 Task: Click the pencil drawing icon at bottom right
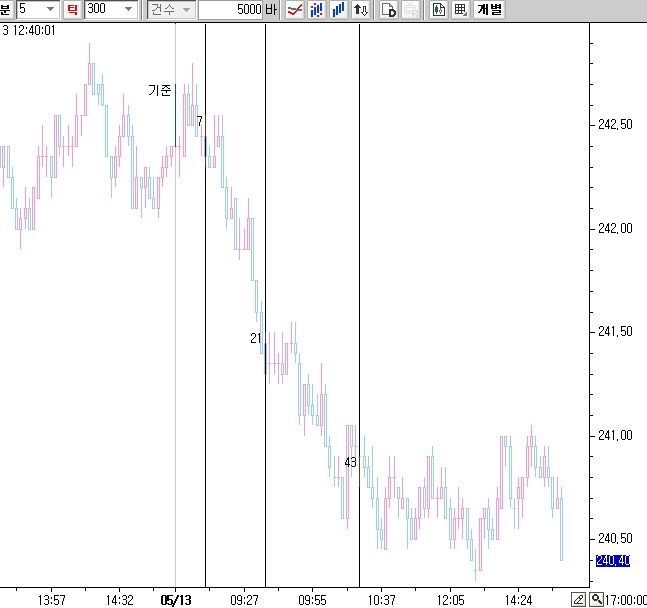coord(578,599)
